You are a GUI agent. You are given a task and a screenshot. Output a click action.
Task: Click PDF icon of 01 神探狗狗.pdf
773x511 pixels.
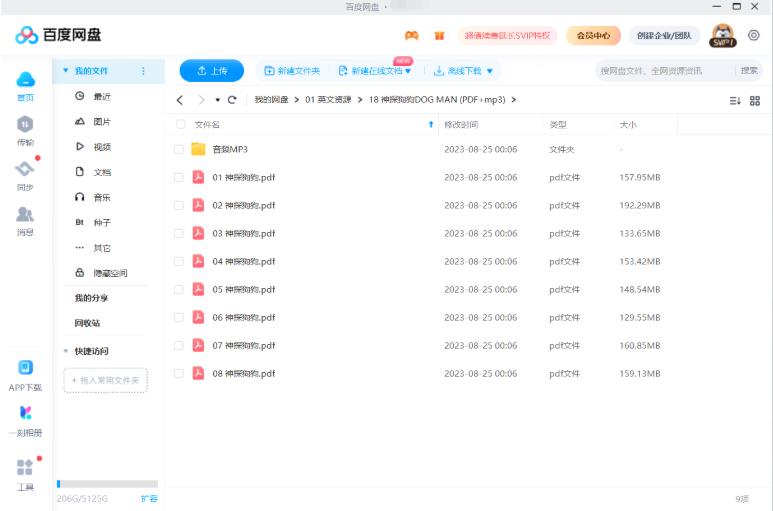tap(198, 177)
